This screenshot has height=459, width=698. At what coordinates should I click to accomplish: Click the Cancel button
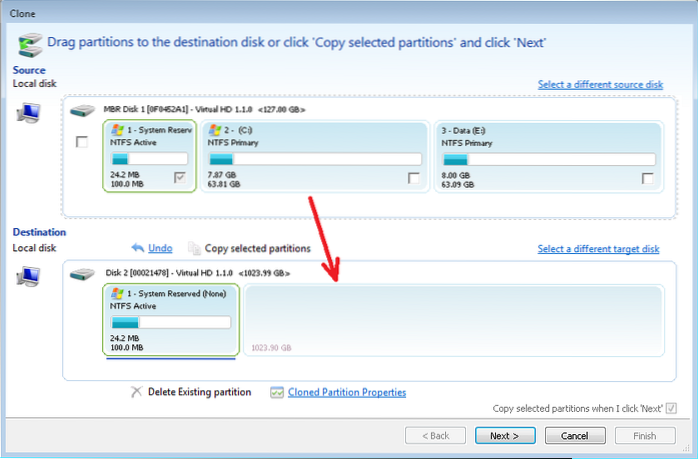click(x=575, y=435)
